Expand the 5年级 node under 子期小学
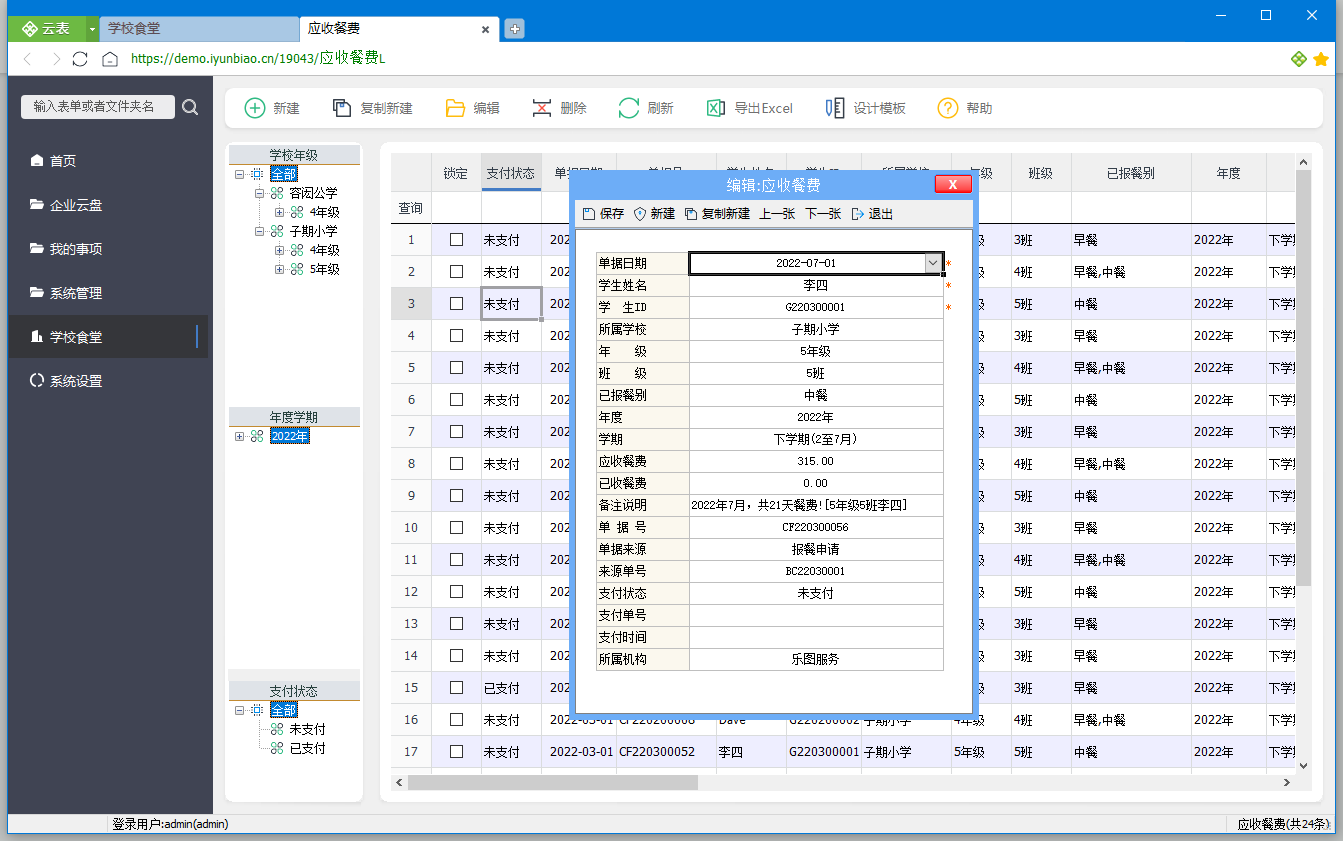The image size is (1343, 841). (280, 269)
